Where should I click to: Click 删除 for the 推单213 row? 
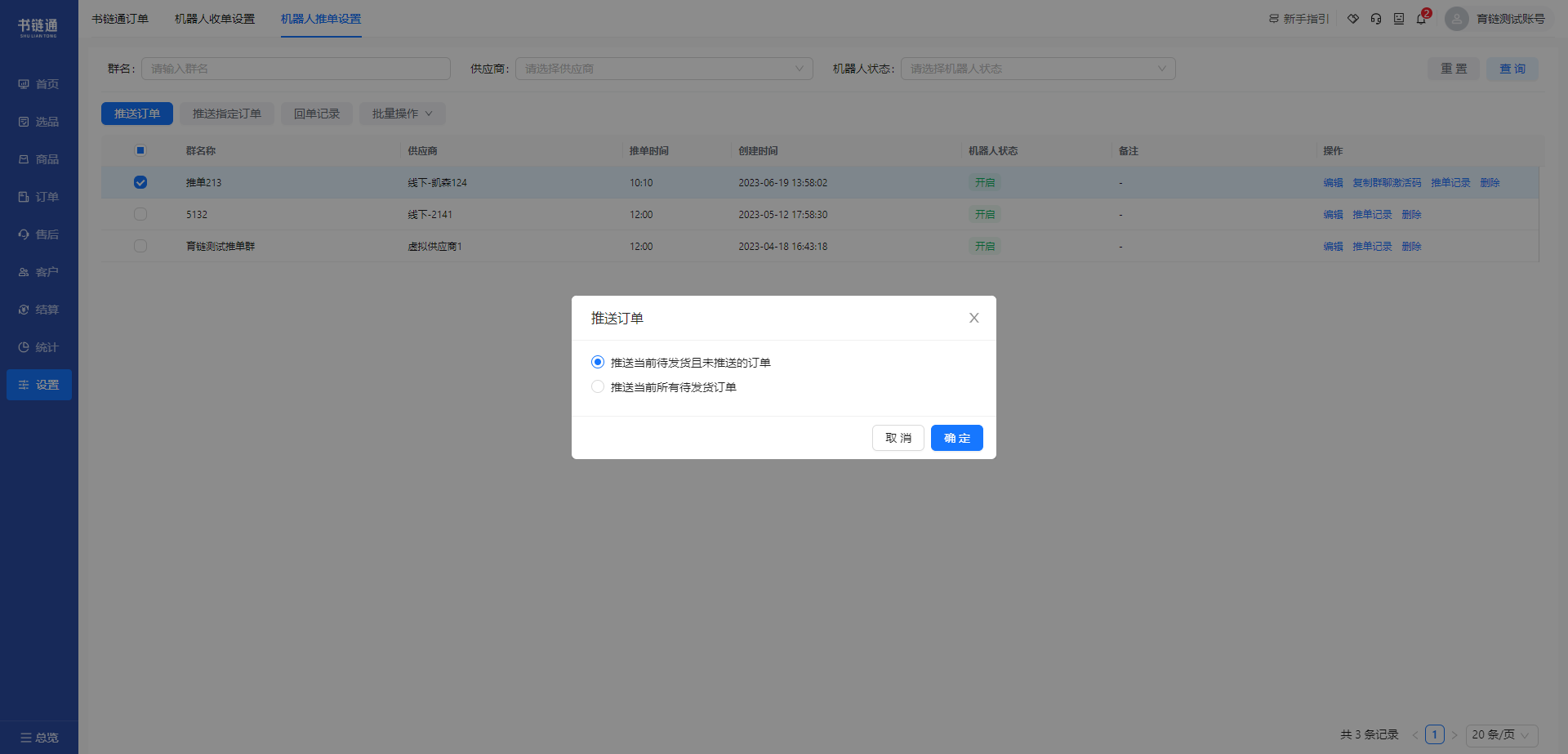click(x=1490, y=182)
